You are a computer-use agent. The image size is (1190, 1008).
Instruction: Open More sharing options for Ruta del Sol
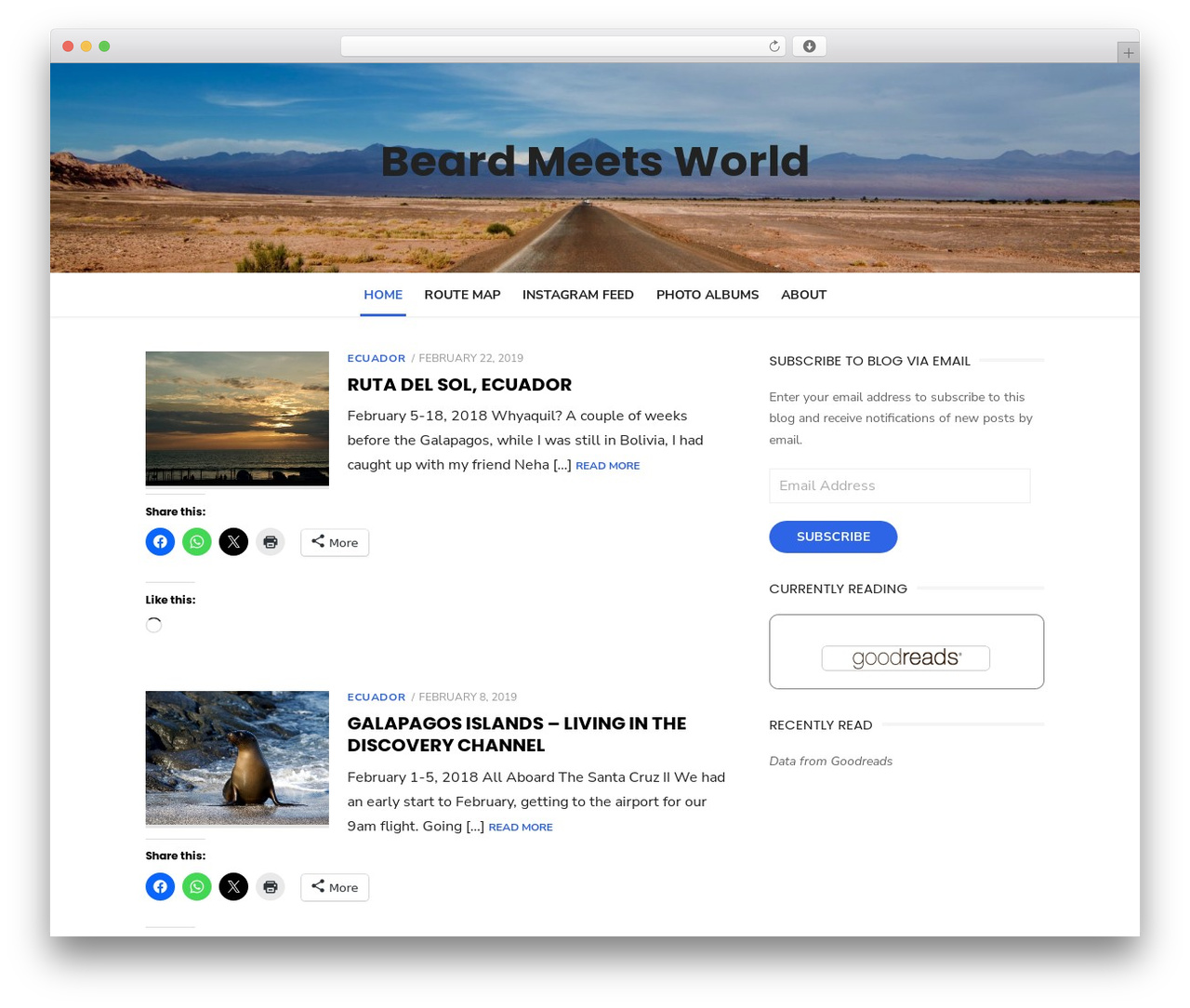(x=335, y=542)
